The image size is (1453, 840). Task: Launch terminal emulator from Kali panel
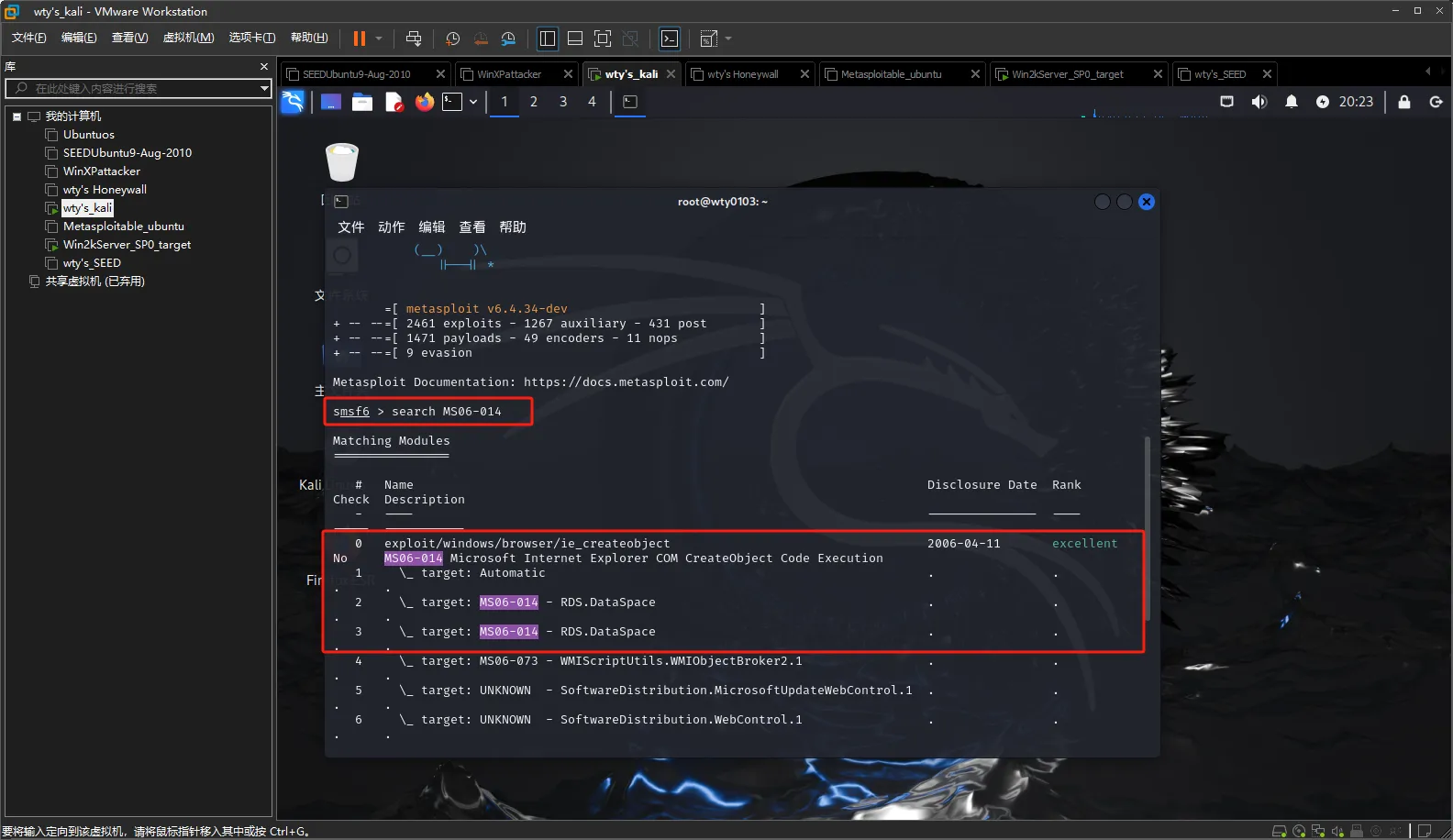pyautogui.click(x=452, y=102)
